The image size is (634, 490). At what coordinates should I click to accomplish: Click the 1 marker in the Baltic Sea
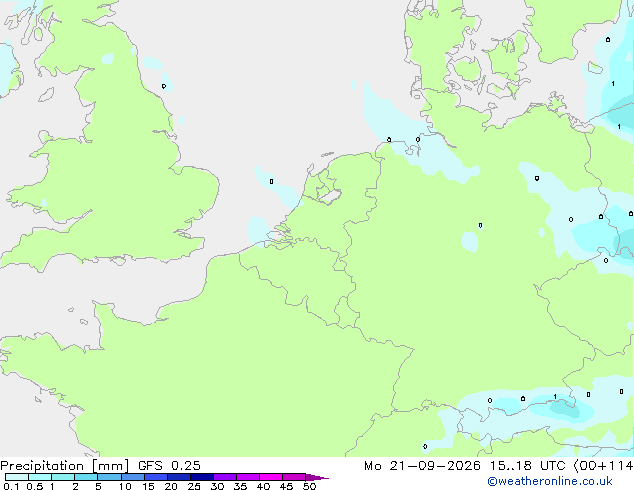613,84
